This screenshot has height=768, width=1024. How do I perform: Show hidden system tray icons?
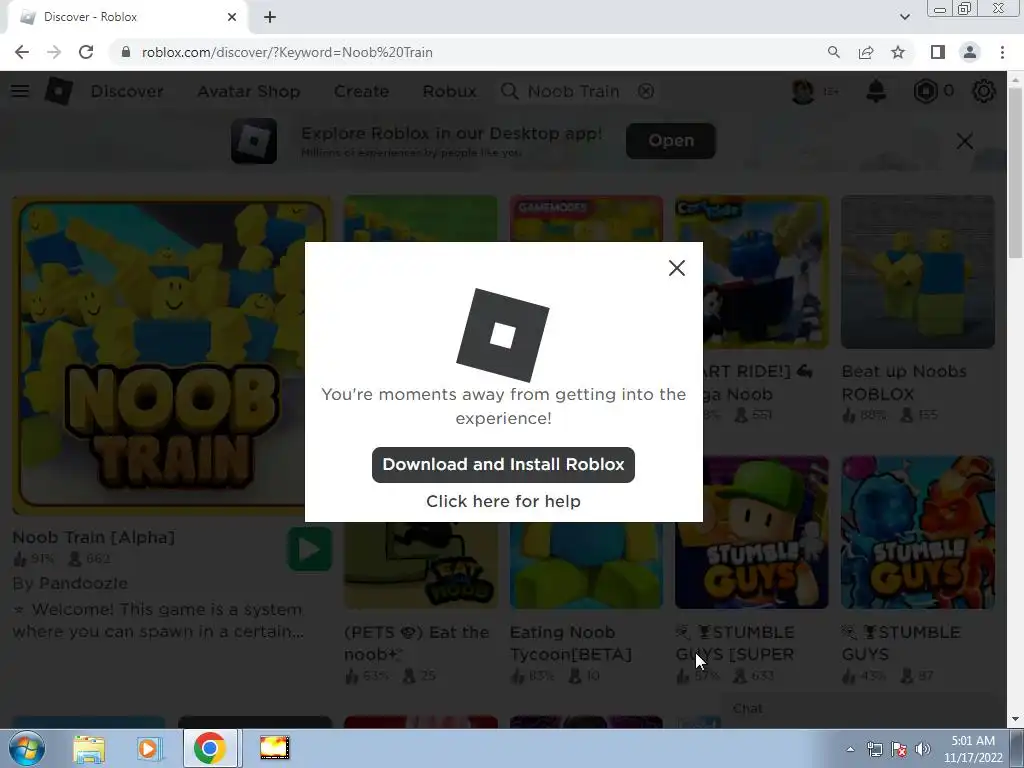(850, 749)
